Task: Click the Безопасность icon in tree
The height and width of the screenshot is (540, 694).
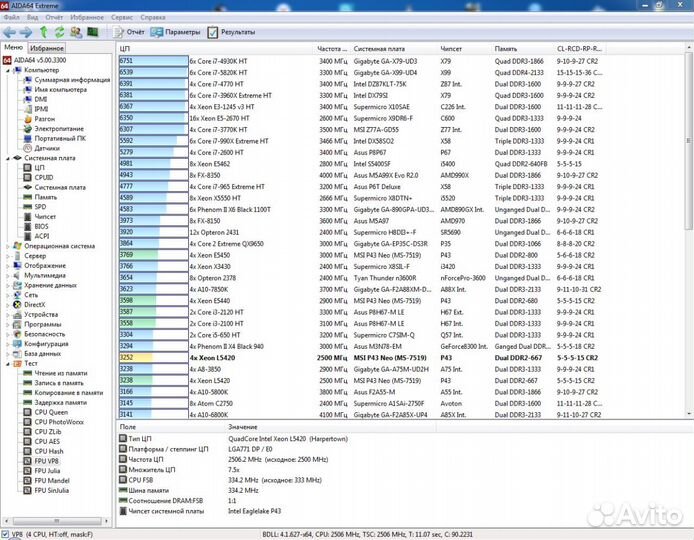Action: [17, 334]
